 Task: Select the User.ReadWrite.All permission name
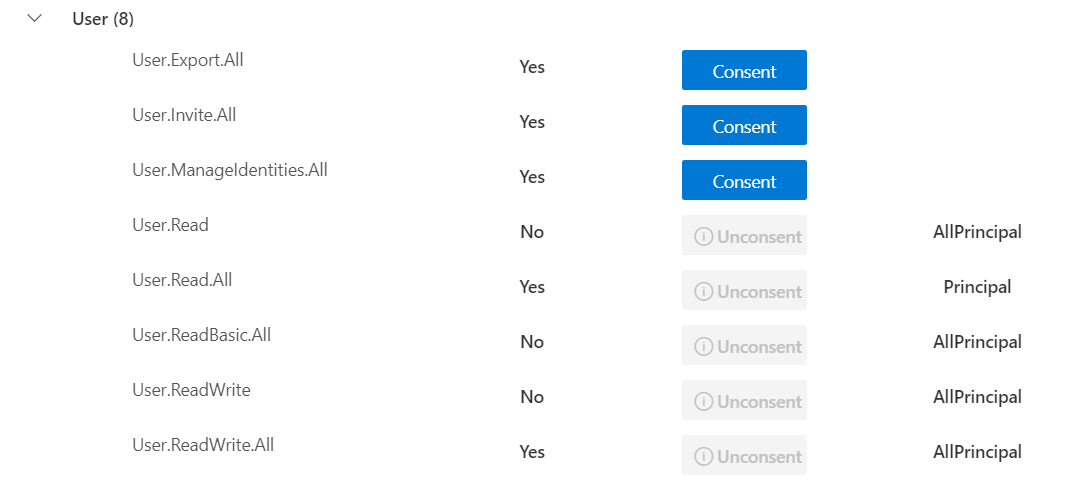[x=203, y=445]
